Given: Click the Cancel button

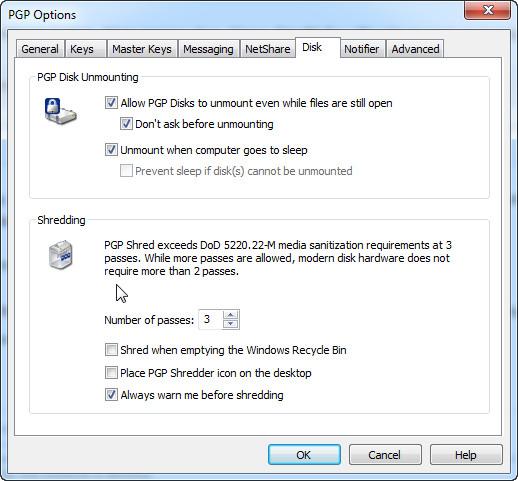Looking at the screenshot, I should tap(385, 455).
